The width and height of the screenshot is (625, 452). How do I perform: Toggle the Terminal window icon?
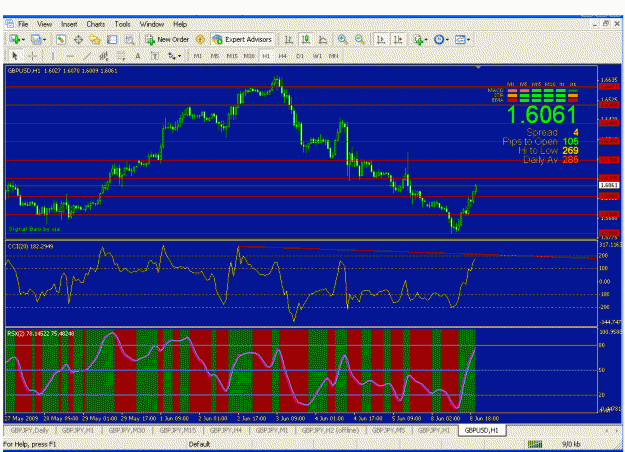pos(112,39)
